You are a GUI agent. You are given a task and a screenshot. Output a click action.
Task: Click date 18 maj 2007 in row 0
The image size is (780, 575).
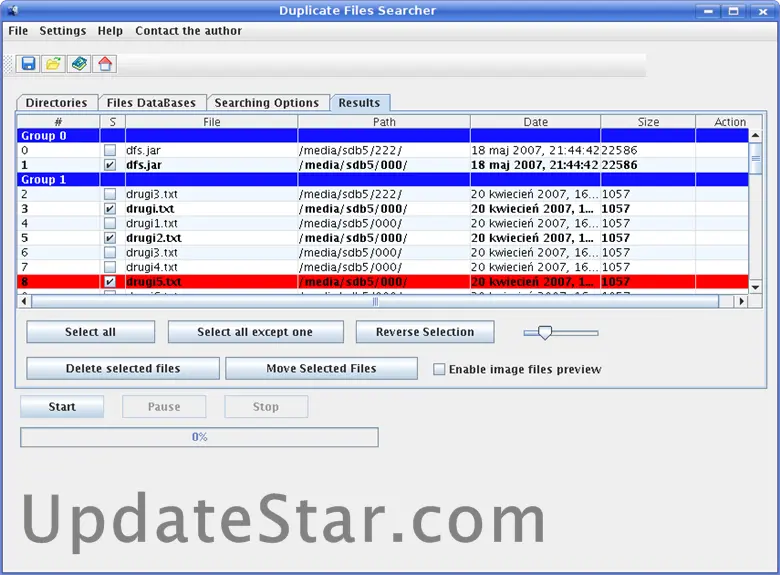pos(535,150)
